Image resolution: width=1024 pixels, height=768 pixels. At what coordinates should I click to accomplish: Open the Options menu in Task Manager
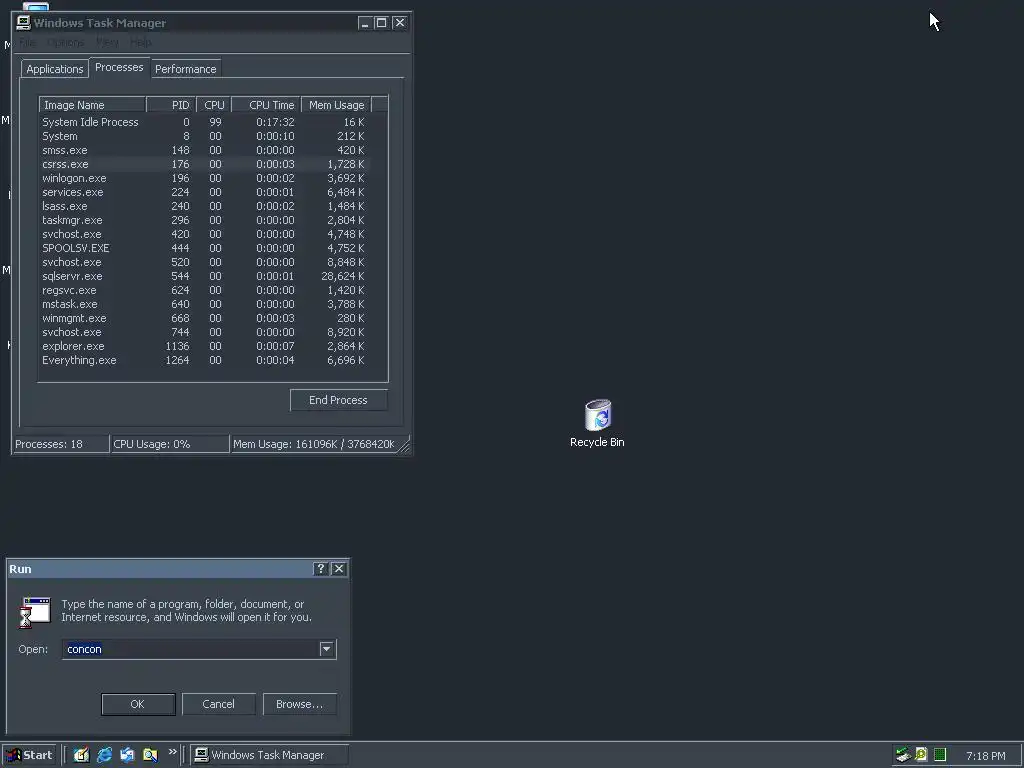(x=65, y=42)
